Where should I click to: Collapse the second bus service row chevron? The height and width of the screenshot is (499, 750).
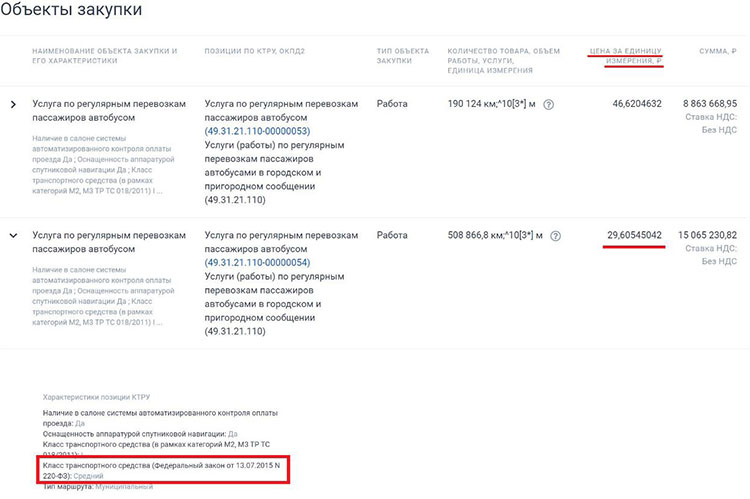coord(13,236)
